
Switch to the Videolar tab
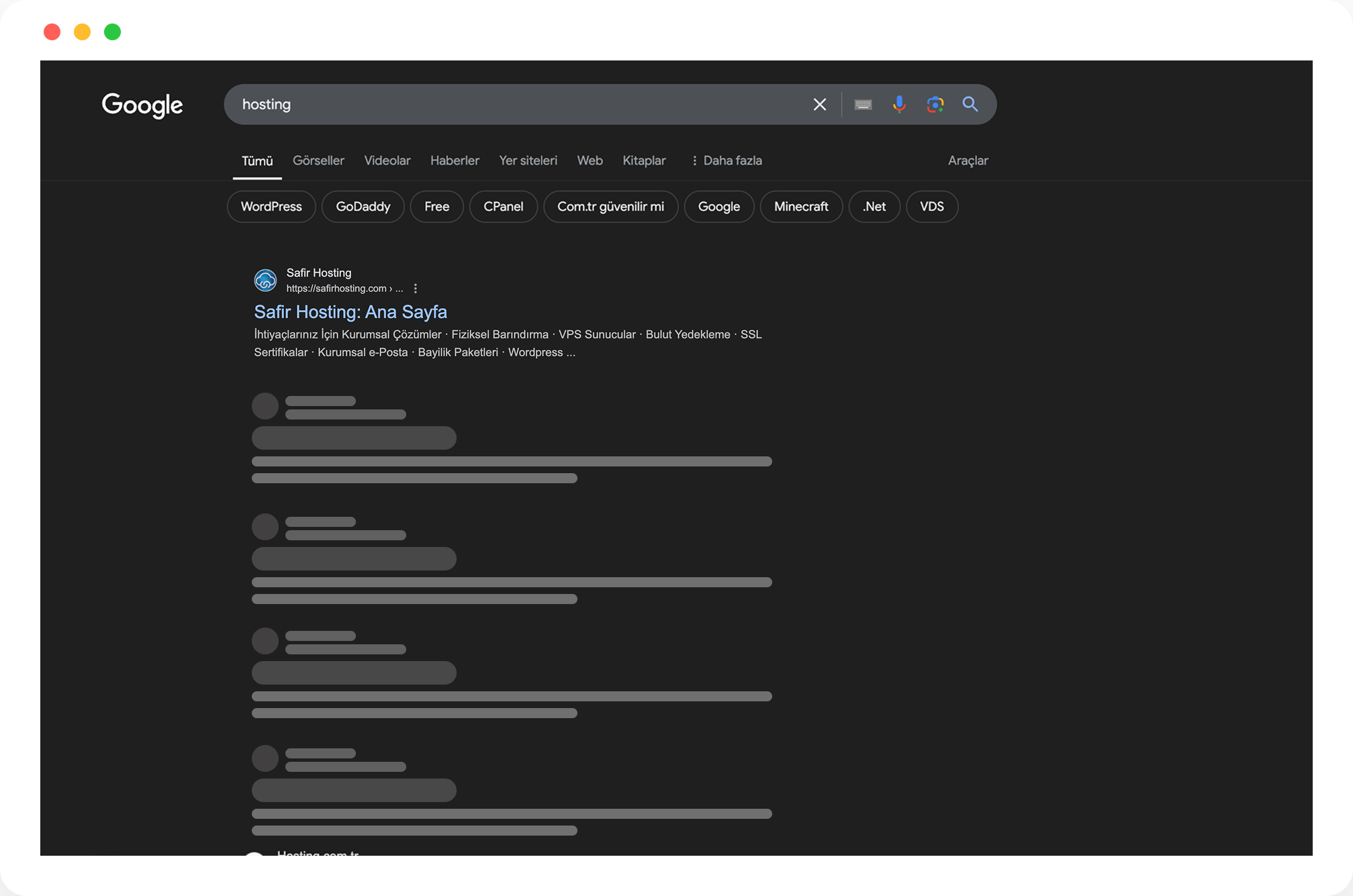coord(387,160)
